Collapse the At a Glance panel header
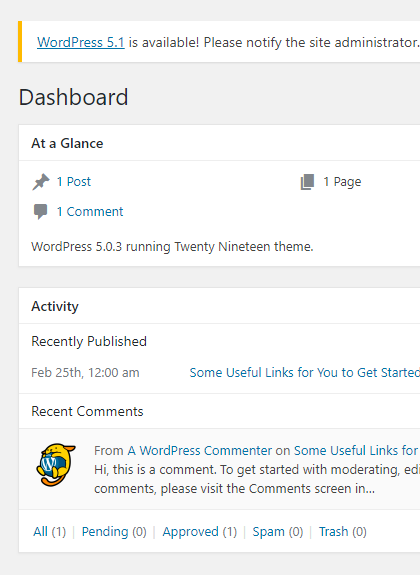420x575 pixels. [219, 143]
